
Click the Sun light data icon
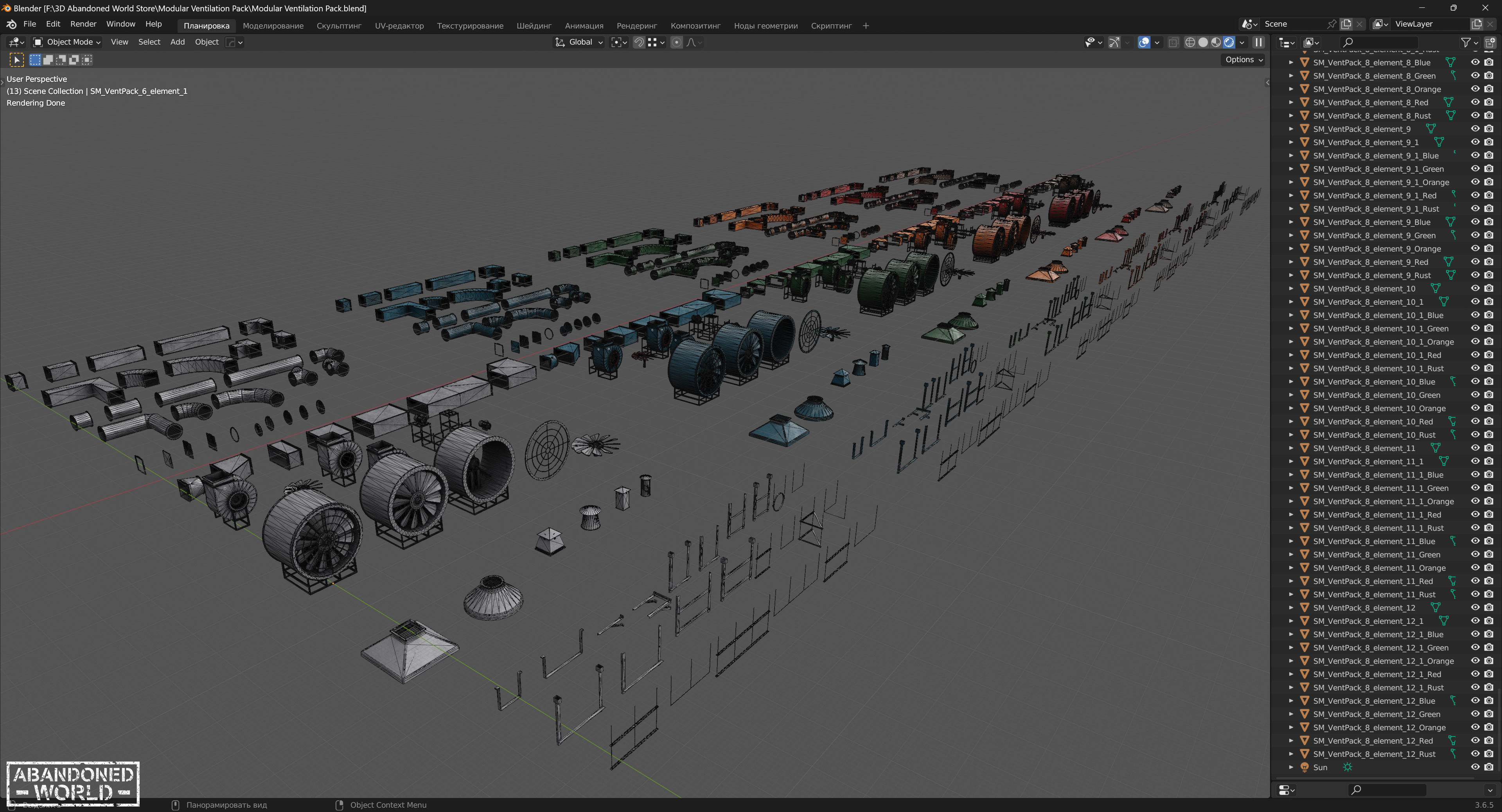coord(1347,767)
